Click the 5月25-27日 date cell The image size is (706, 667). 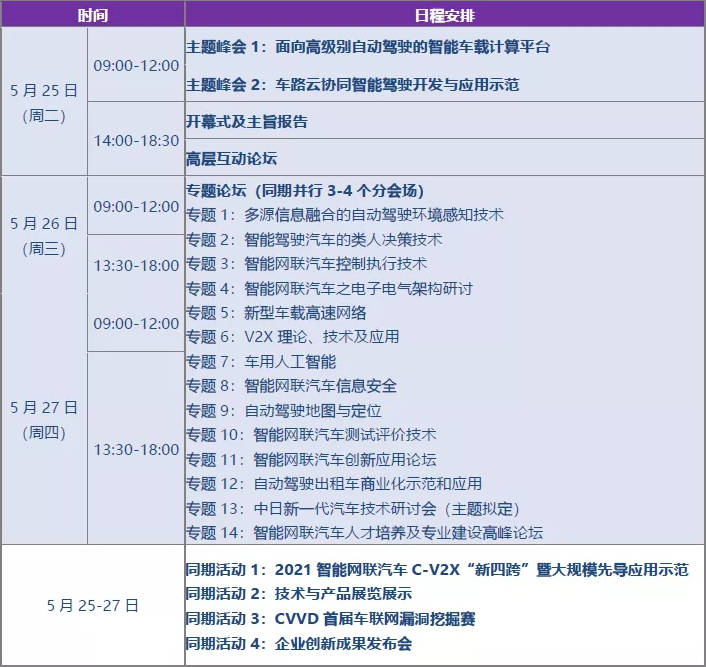coord(92,605)
